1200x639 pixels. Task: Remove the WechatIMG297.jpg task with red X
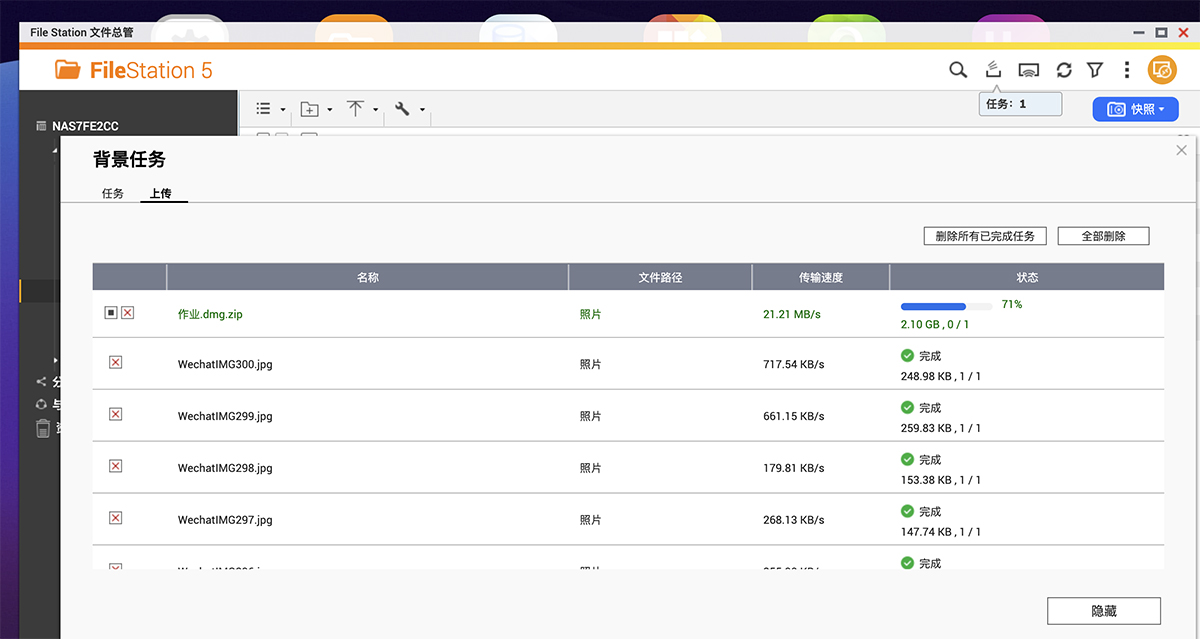pos(115,518)
